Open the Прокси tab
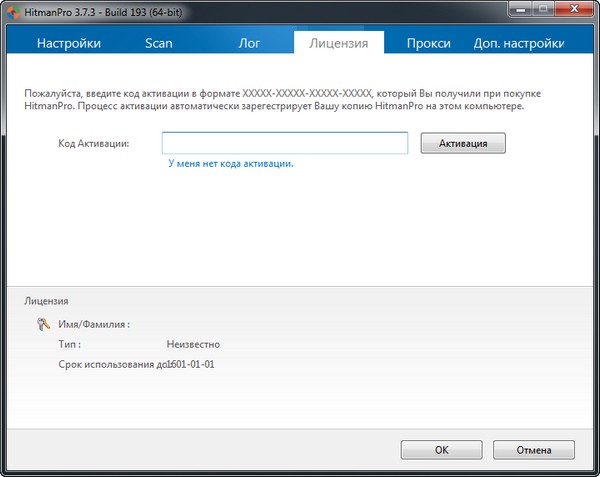Screen dimensions: 600x477 [x=429, y=43]
